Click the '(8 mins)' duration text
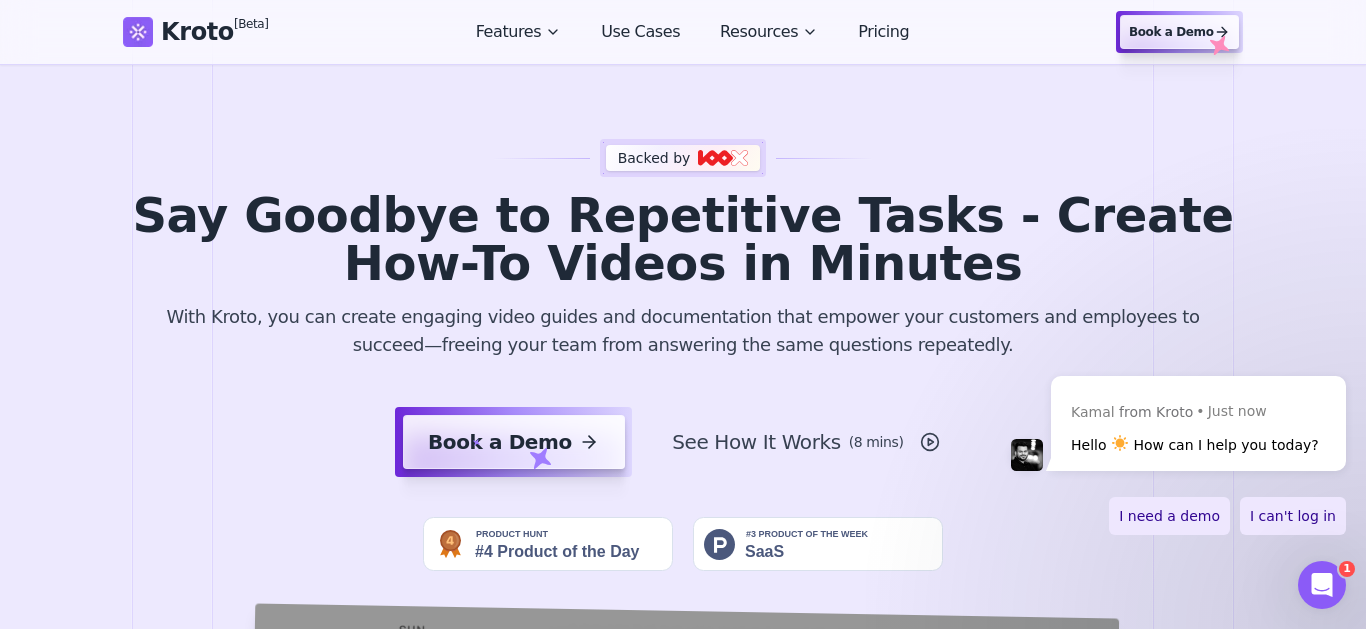 (876, 442)
